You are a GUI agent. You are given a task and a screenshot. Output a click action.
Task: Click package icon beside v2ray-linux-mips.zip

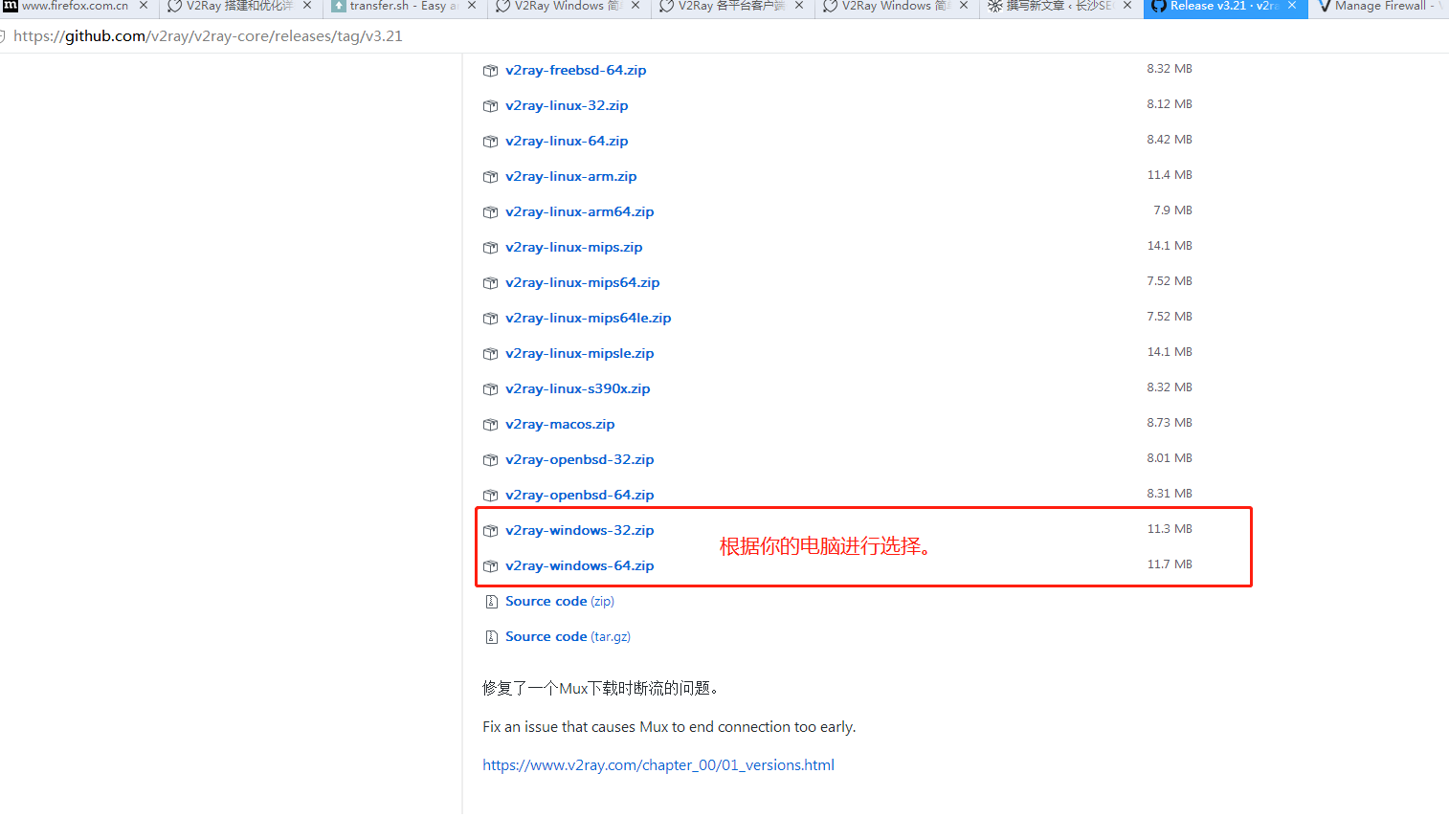point(490,248)
